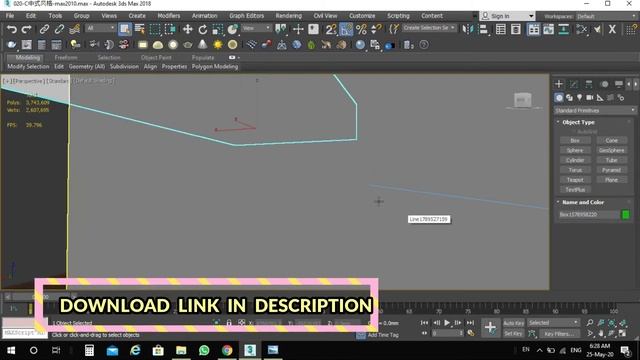Select the Lights category icon
The image size is (640, 360).
[x=579, y=98]
